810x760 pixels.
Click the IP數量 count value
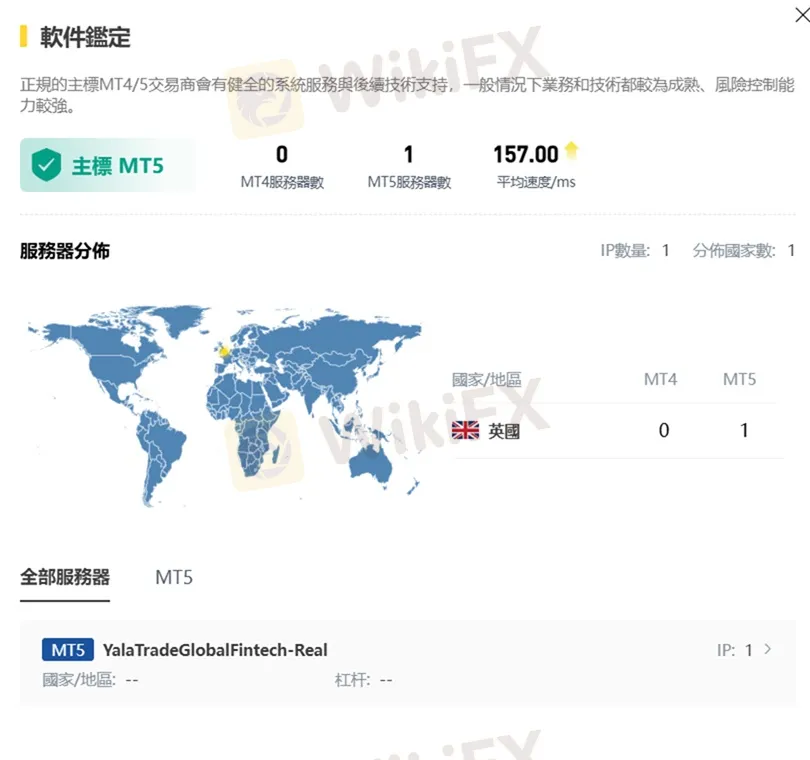(x=665, y=251)
